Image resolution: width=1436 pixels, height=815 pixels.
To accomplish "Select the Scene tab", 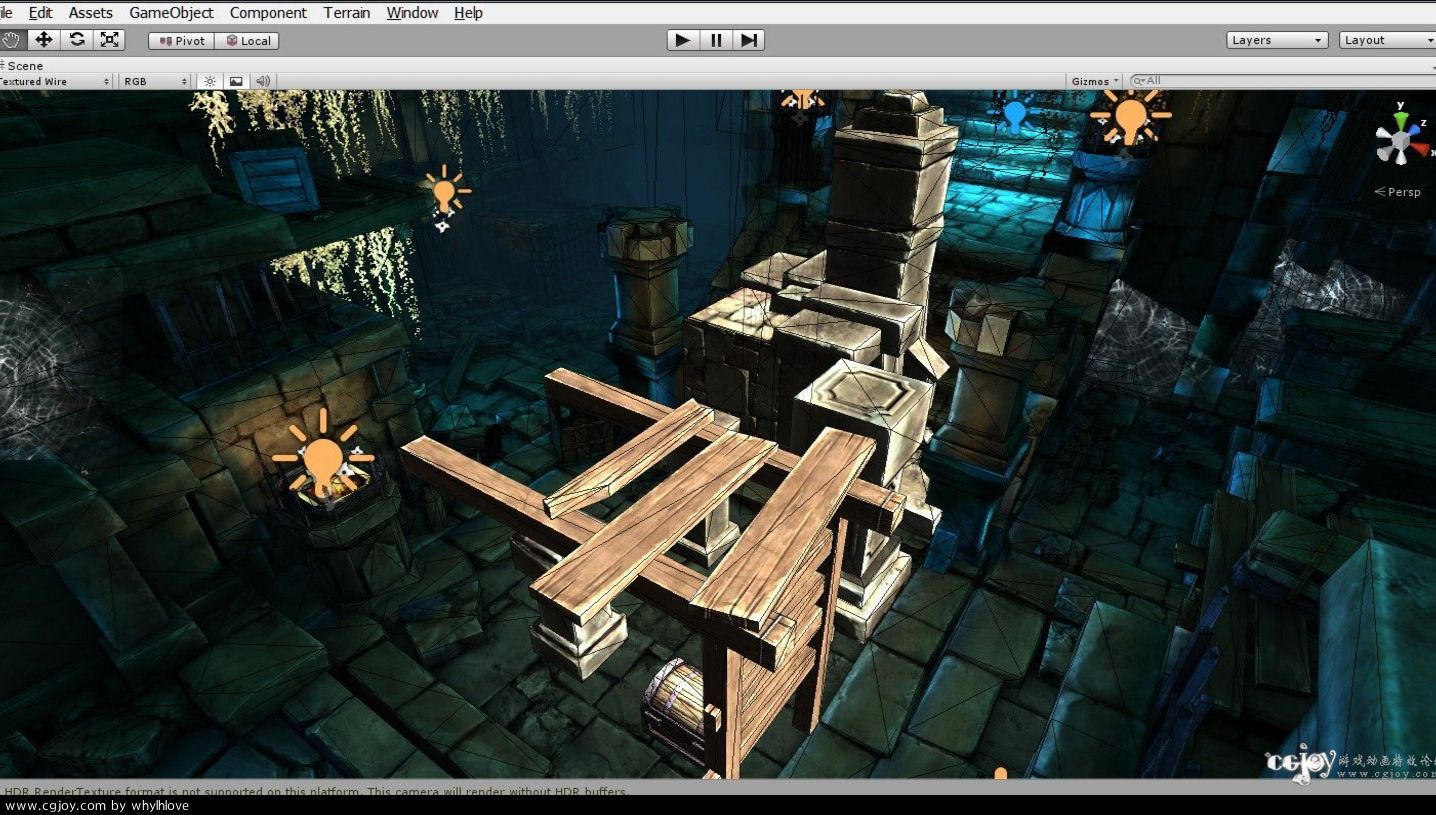I will pyautogui.click(x=22, y=65).
